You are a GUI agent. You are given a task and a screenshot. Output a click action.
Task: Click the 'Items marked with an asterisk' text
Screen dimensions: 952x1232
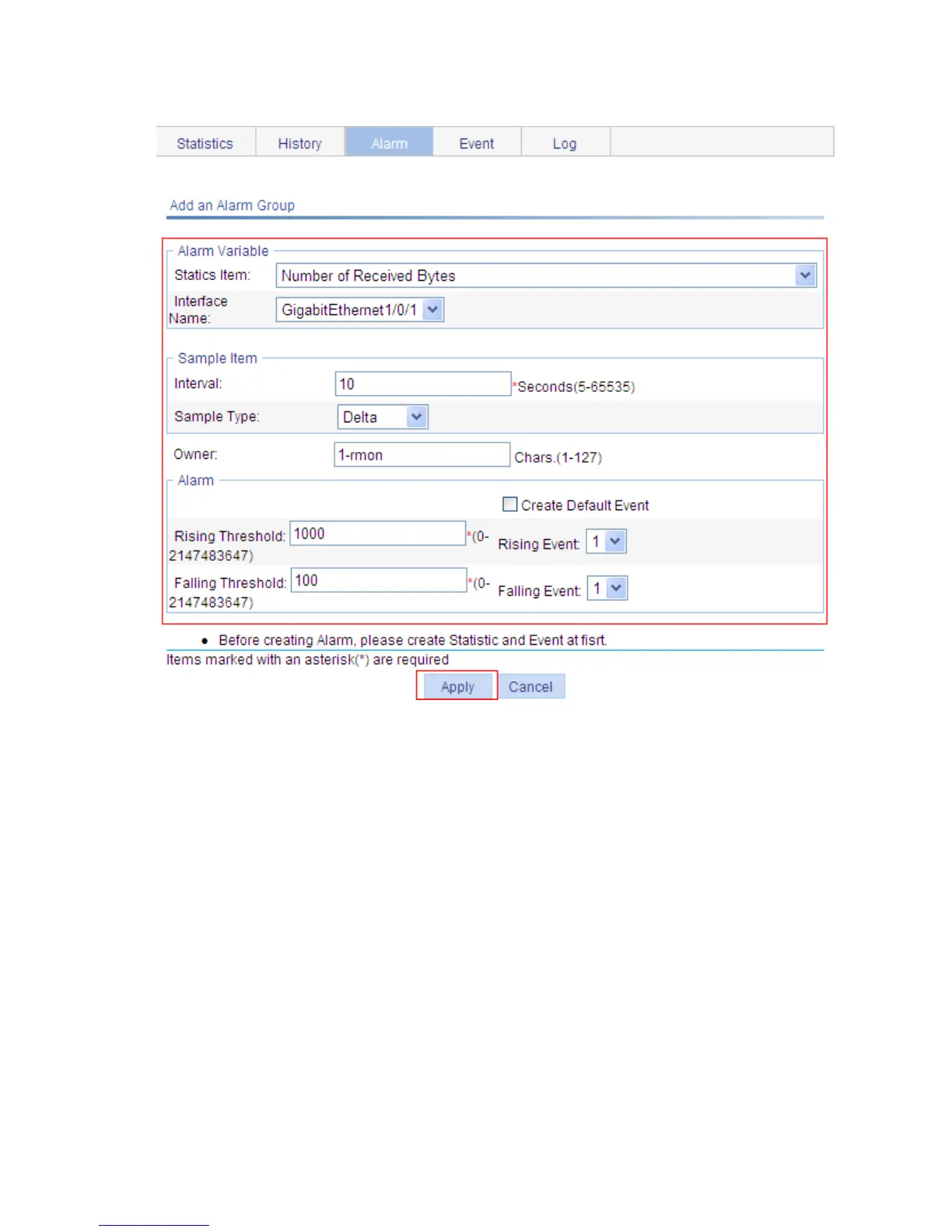click(x=308, y=660)
